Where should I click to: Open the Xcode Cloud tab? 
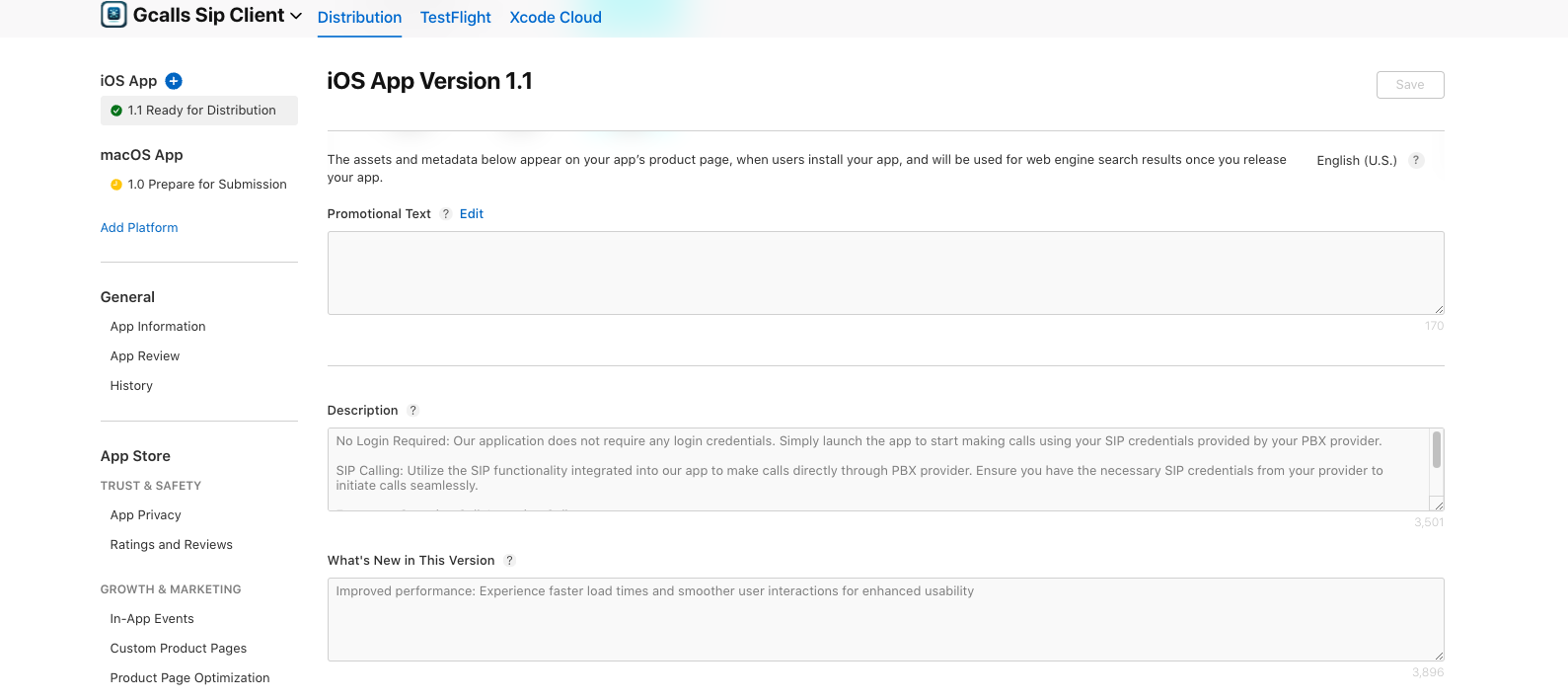click(555, 18)
